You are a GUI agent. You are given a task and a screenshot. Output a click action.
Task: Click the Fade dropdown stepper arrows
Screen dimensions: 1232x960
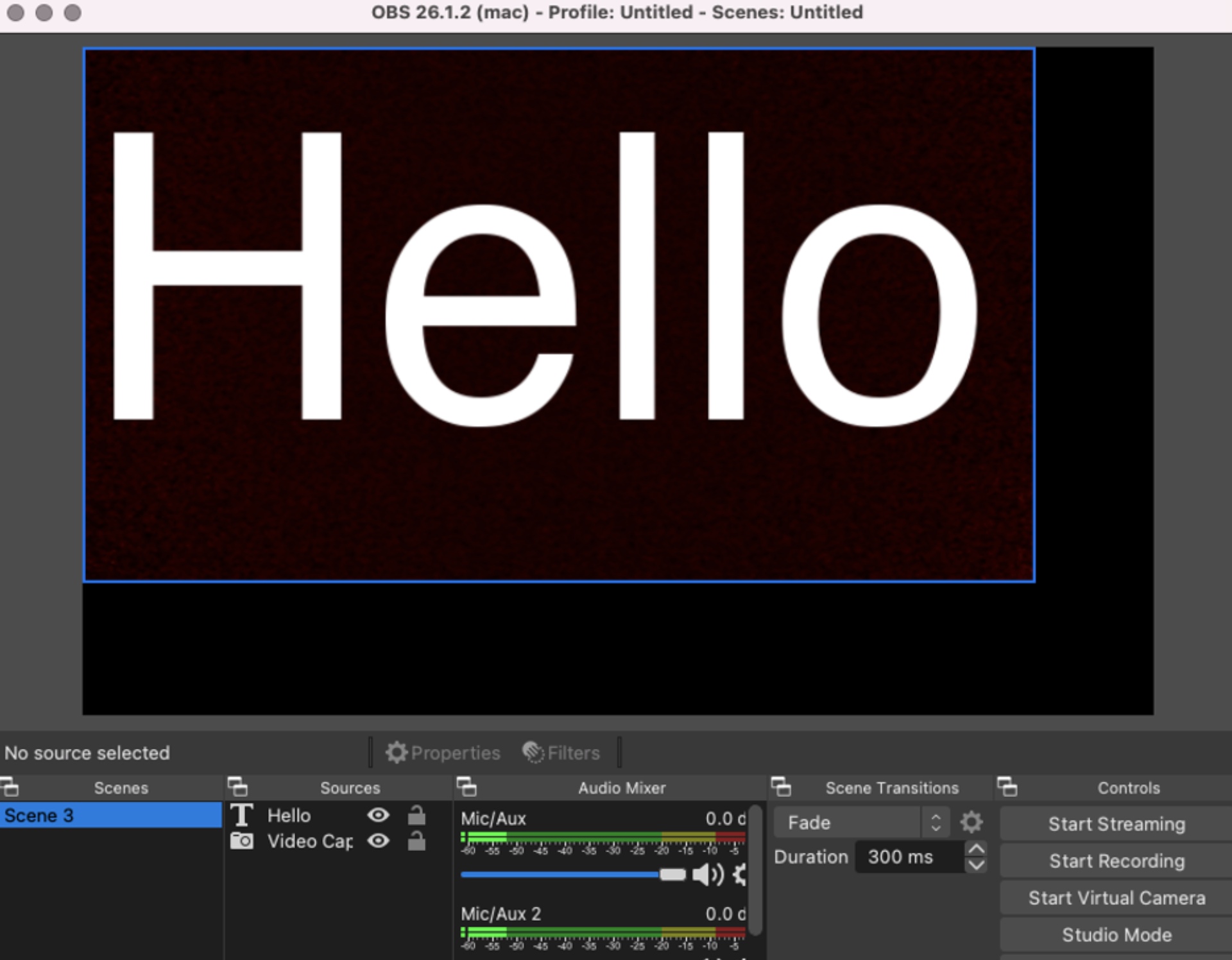coord(936,822)
